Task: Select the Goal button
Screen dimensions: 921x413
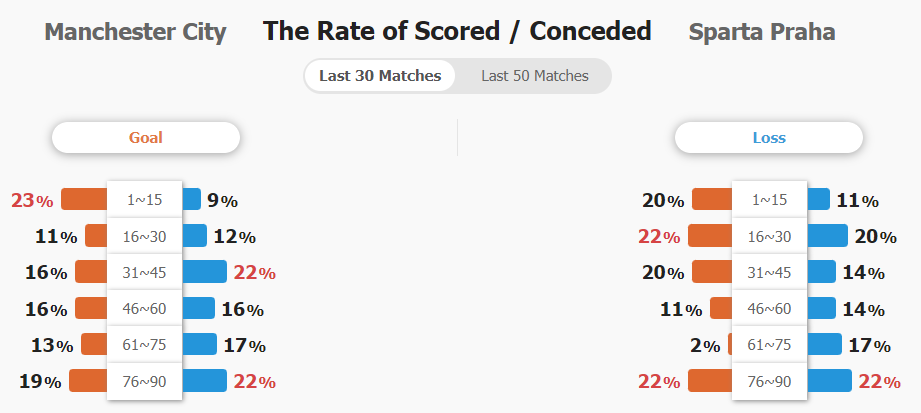Action: pos(146,137)
